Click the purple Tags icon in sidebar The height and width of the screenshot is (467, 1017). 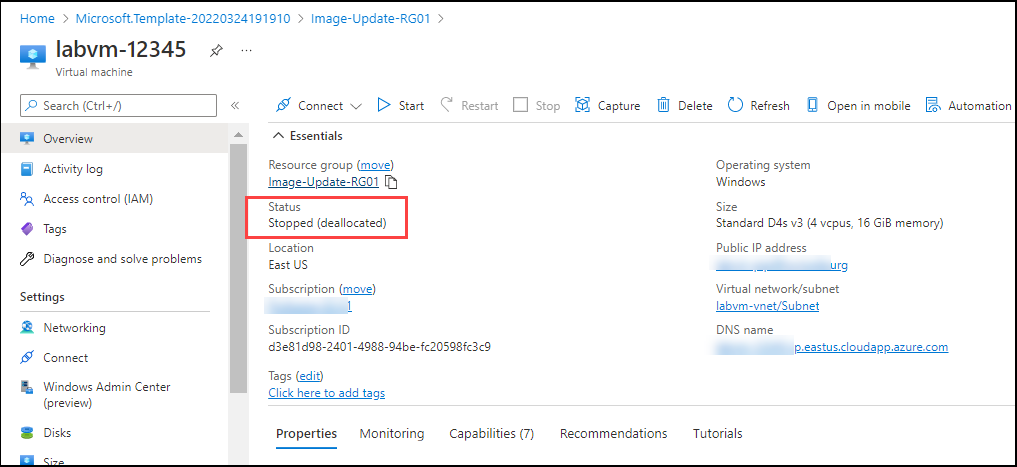click(x=27, y=229)
